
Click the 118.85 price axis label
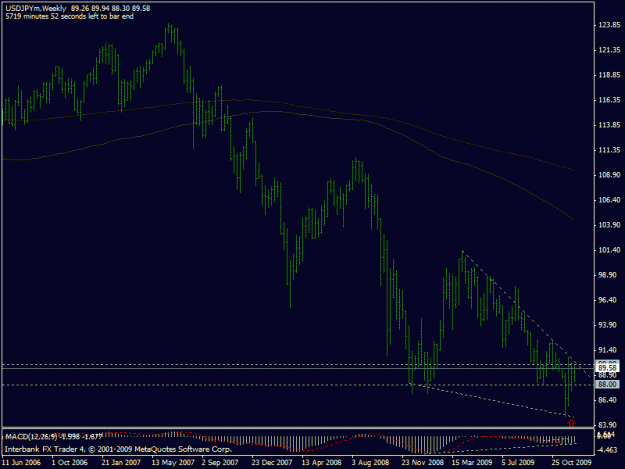coord(609,75)
